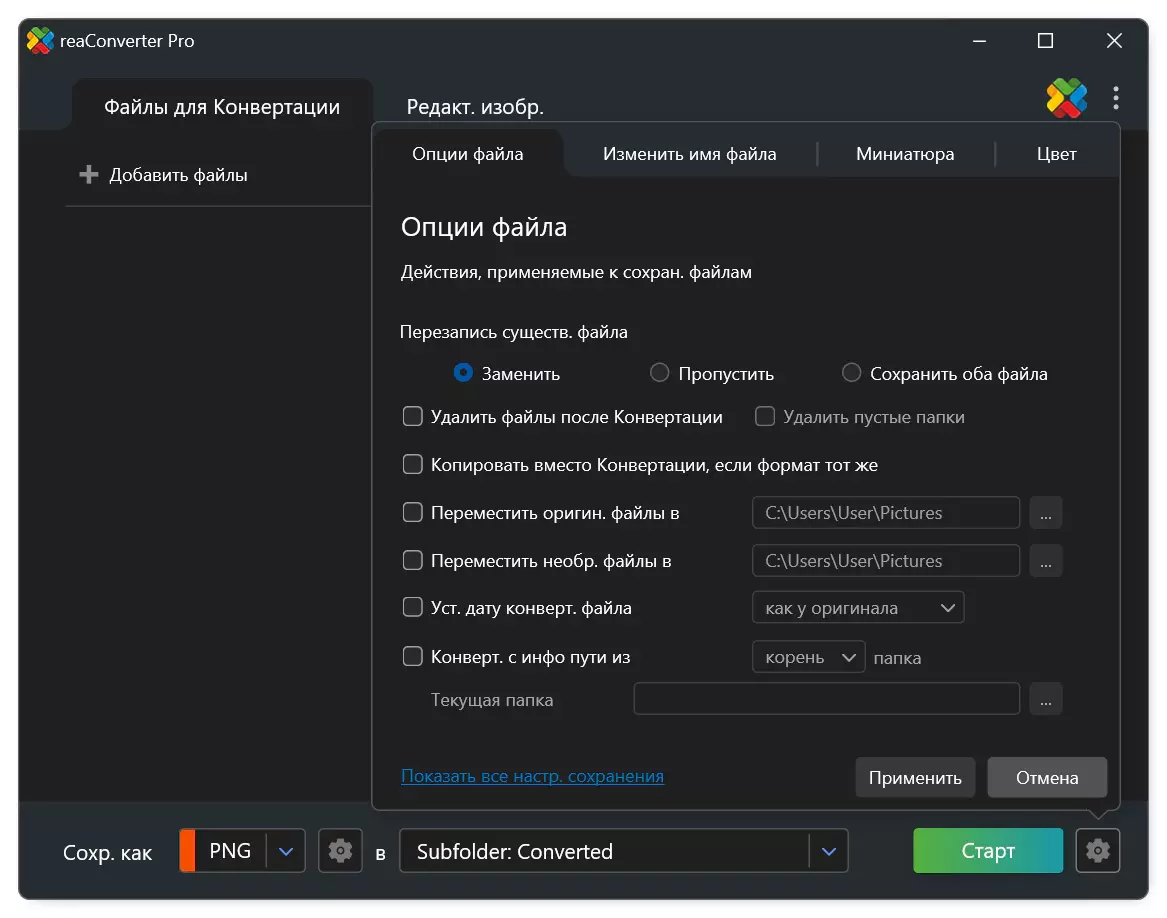Expand PNG output format dropdown arrow
The width and height of the screenshot is (1167, 918).
pyautogui.click(x=286, y=850)
